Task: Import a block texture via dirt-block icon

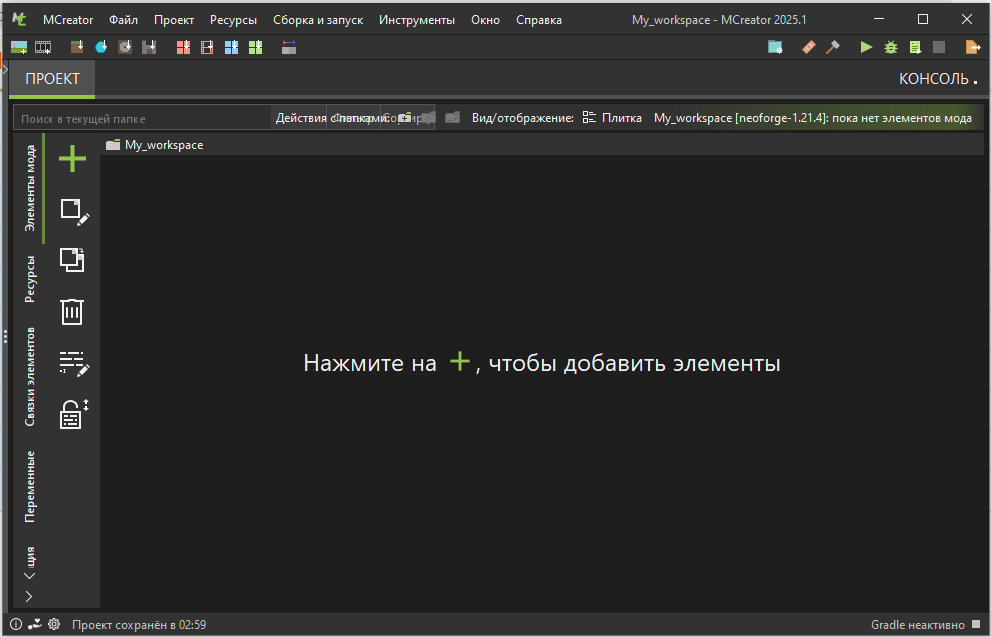Action: click(77, 47)
